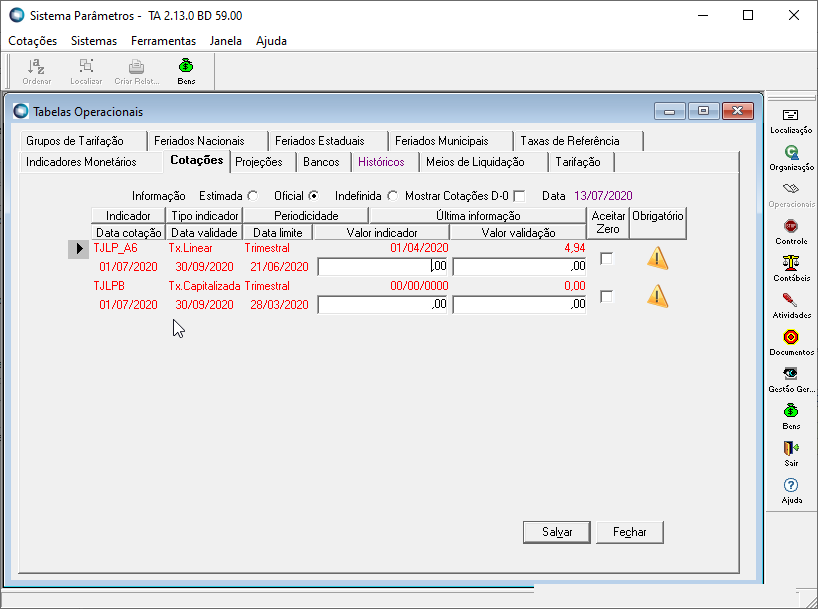The height and width of the screenshot is (609, 818).
Task: Click the 21/06/2020 data limite cell
Action: tap(279, 267)
